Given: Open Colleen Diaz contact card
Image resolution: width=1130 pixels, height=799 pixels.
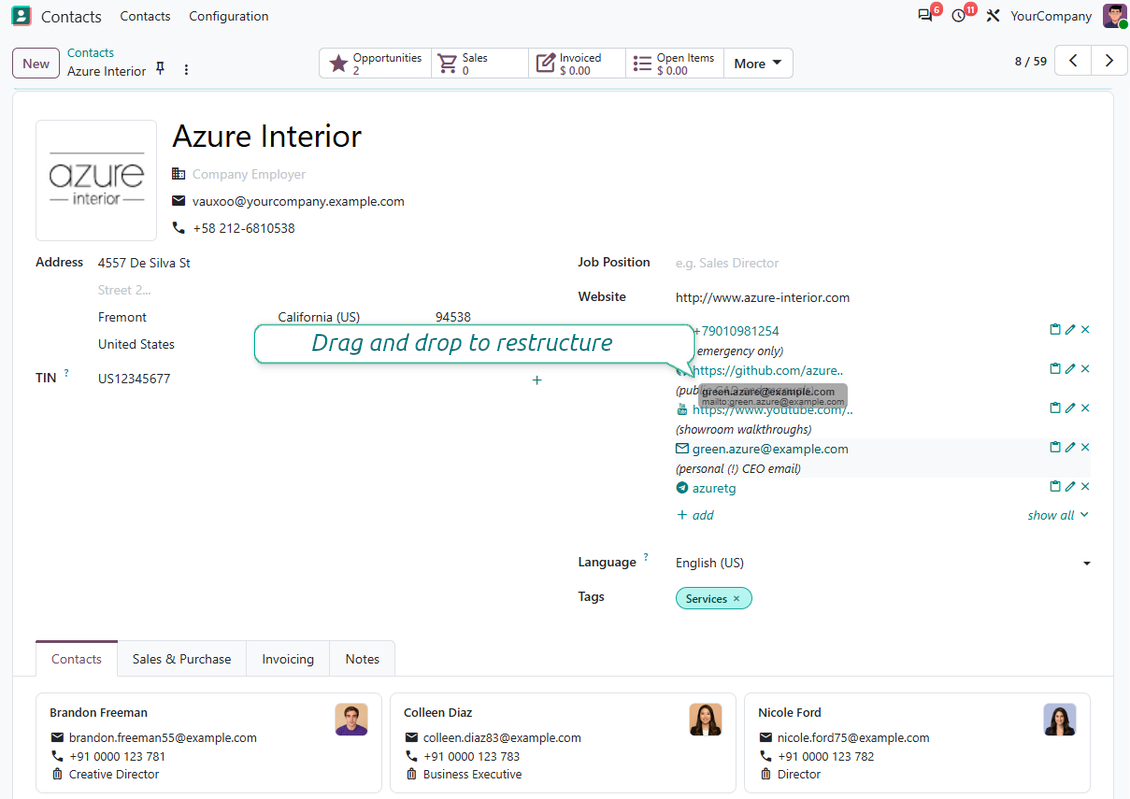Looking at the screenshot, I should pyautogui.click(x=563, y=743).
